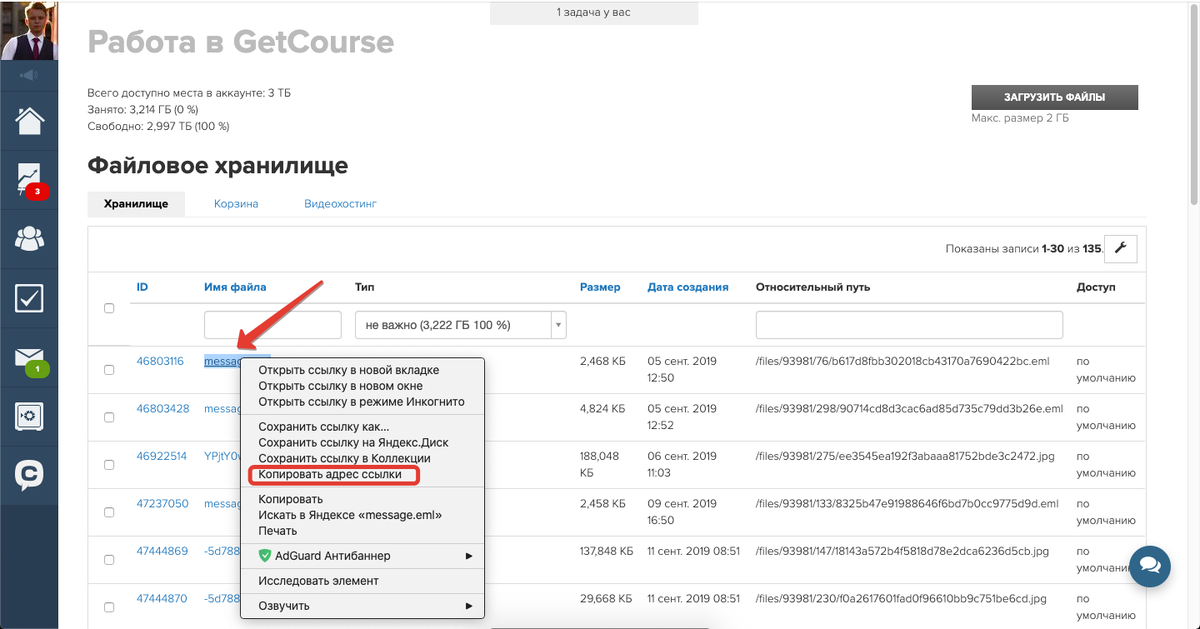The height and width of the screenshot is (629, 1200).
Task: Open file ID link 47444870
Action: (162, 599)
